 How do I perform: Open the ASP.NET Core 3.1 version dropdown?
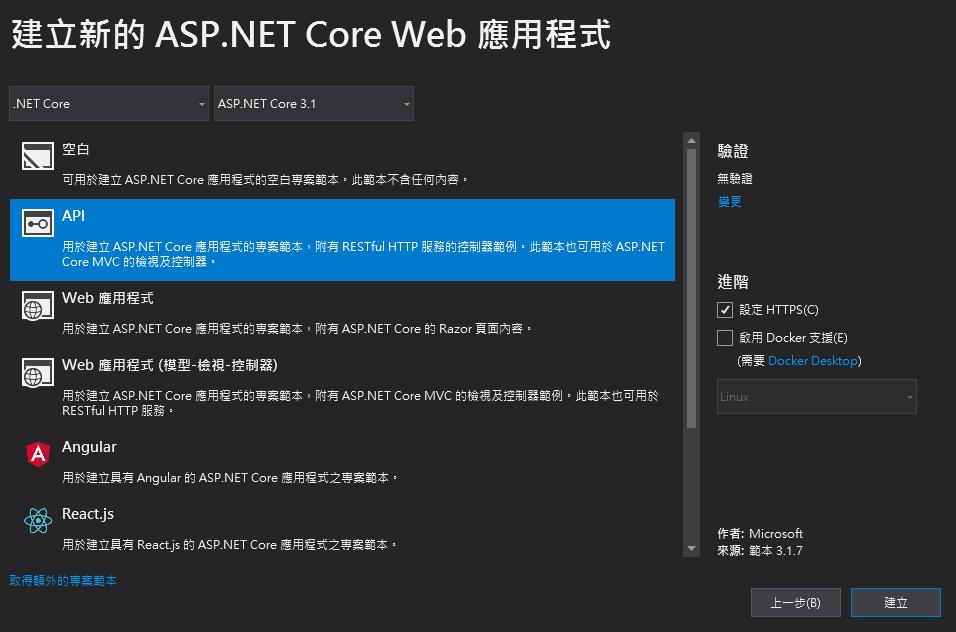coord(313,104)
